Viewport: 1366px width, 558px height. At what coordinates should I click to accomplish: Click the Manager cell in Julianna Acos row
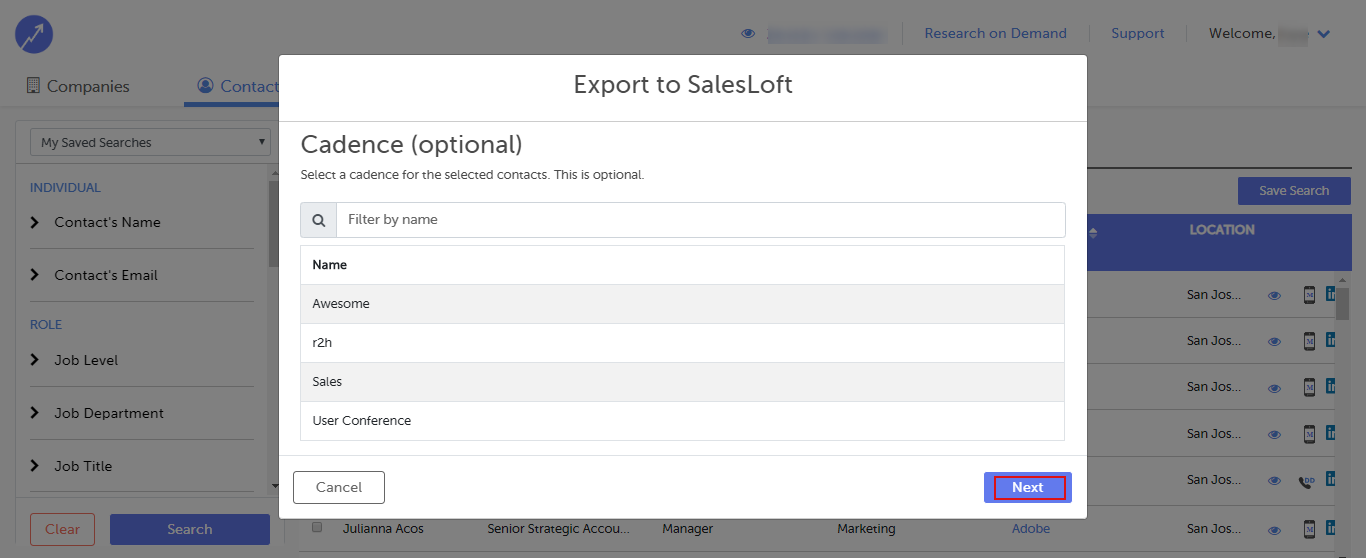point(688,528)
